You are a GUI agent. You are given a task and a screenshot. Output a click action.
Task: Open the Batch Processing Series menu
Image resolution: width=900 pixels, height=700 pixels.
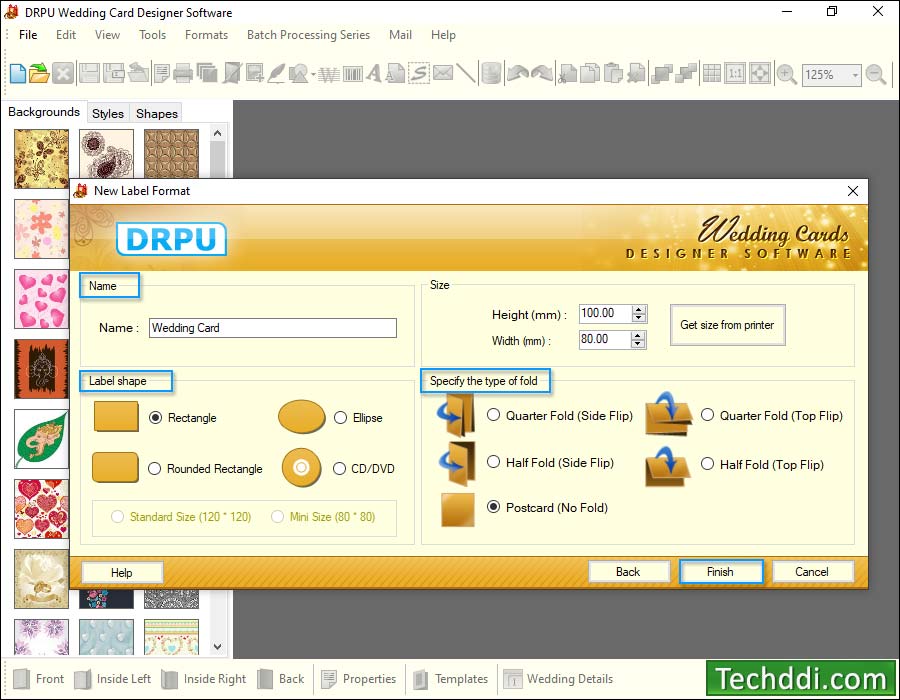tap(308, 35)
